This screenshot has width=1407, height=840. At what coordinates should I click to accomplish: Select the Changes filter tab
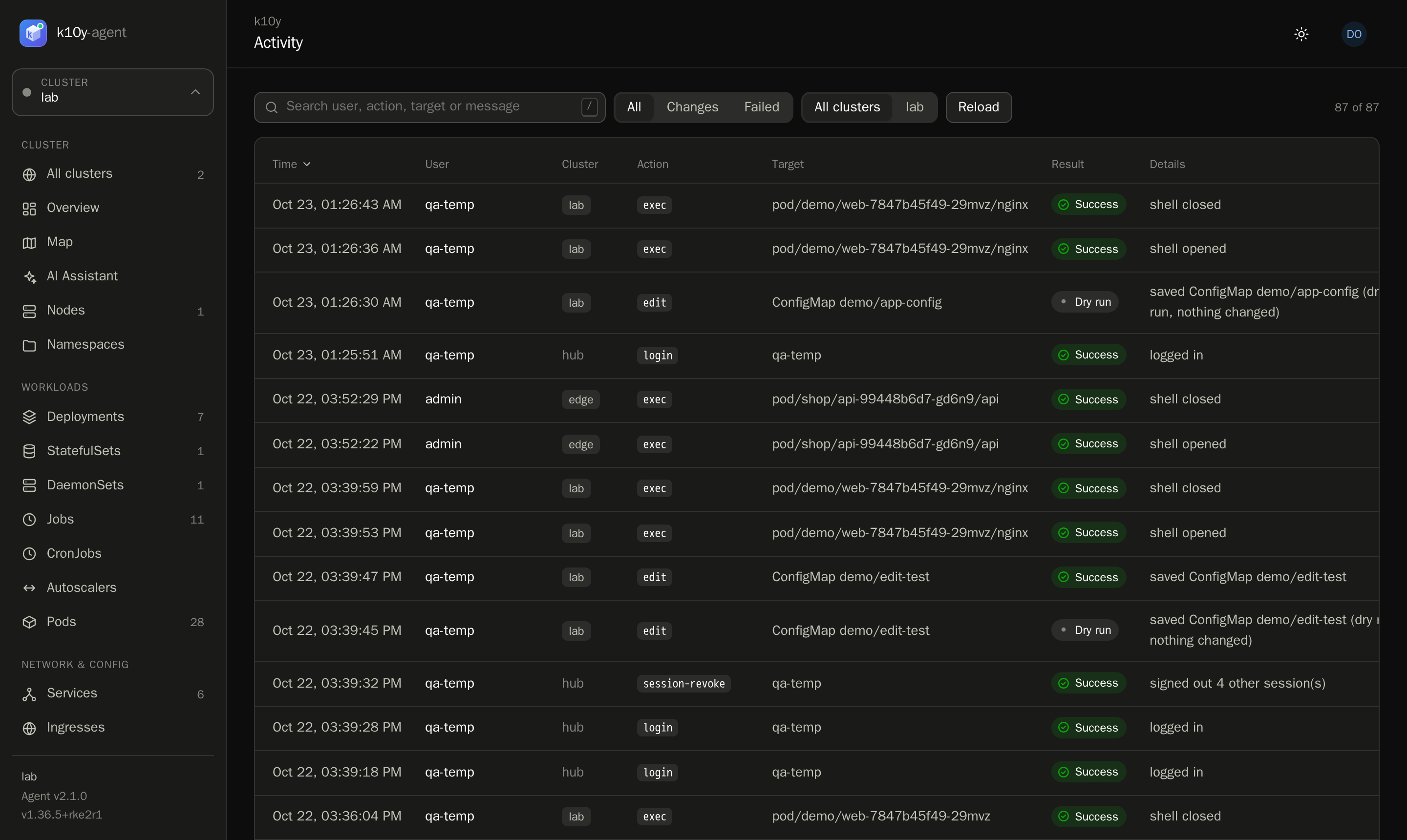(692, 107)
